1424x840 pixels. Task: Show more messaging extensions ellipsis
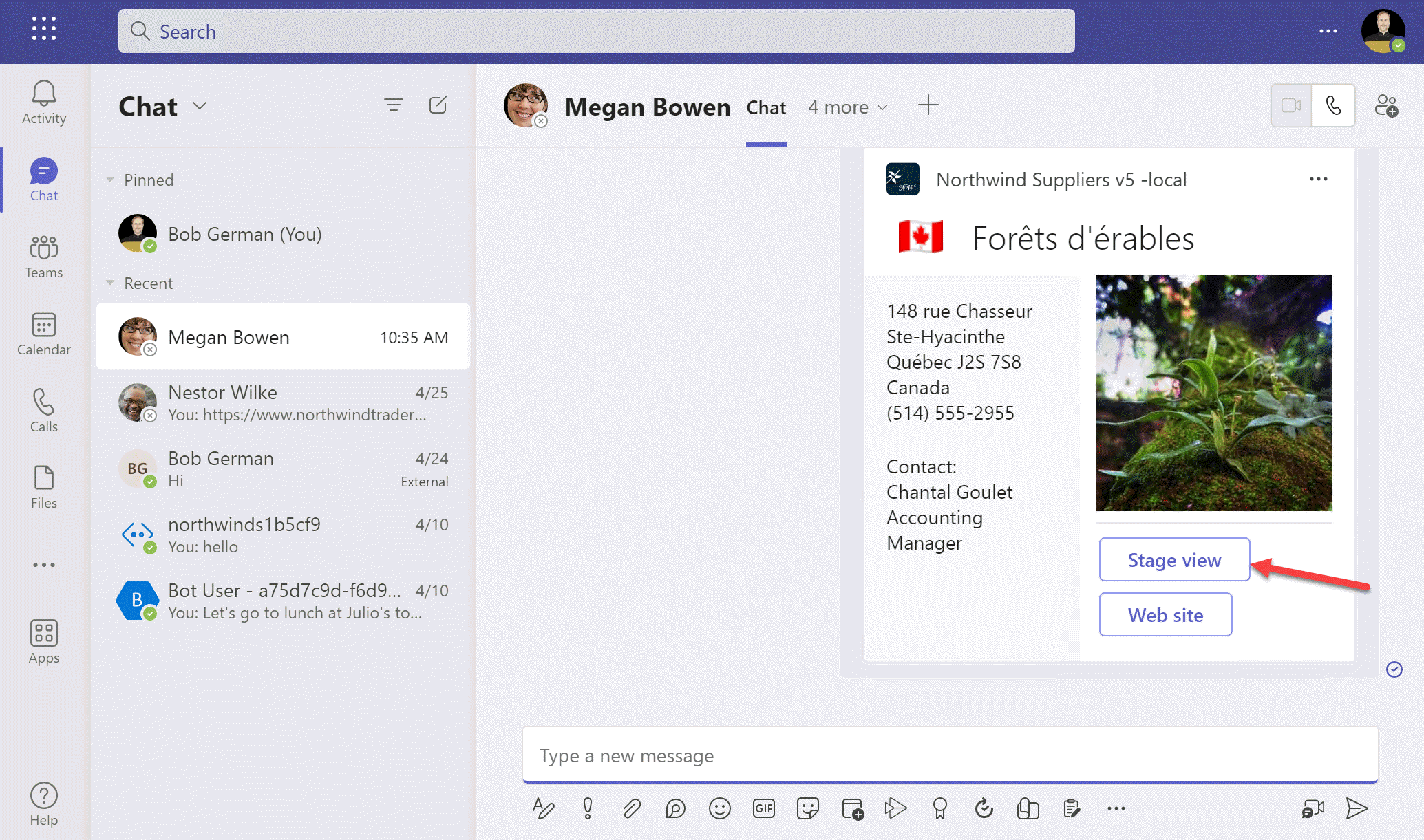point(1116,808)
